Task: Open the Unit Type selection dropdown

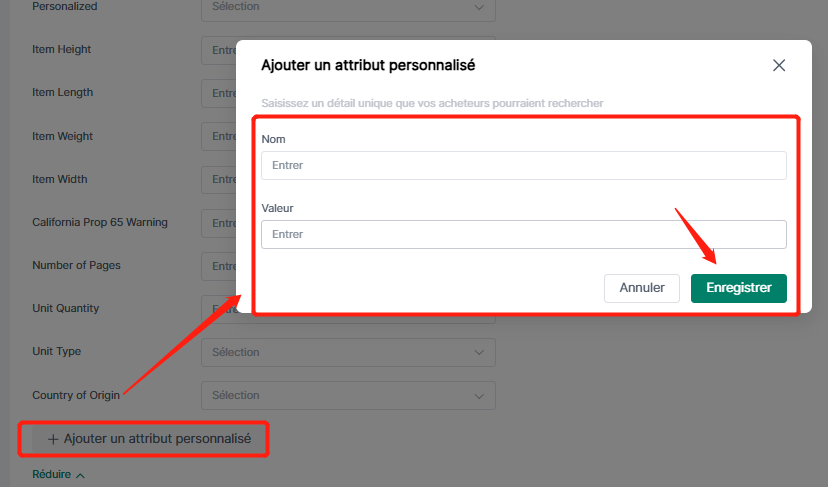Action: (x=347, y=352)
